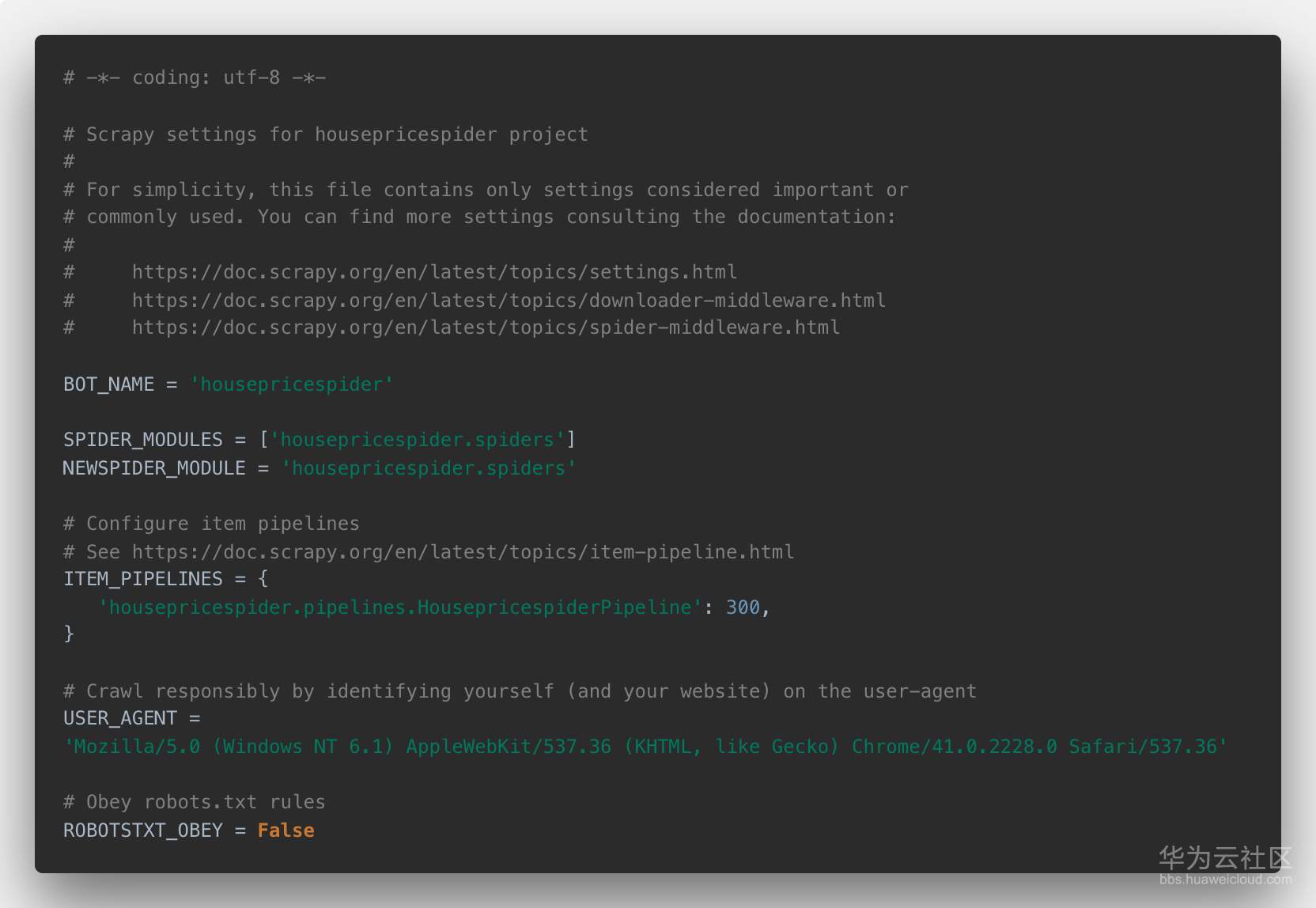Click the ITEM_PIPELINES variable name
This screenshot has width=1316, height=908.
click(x=142, y=579)
